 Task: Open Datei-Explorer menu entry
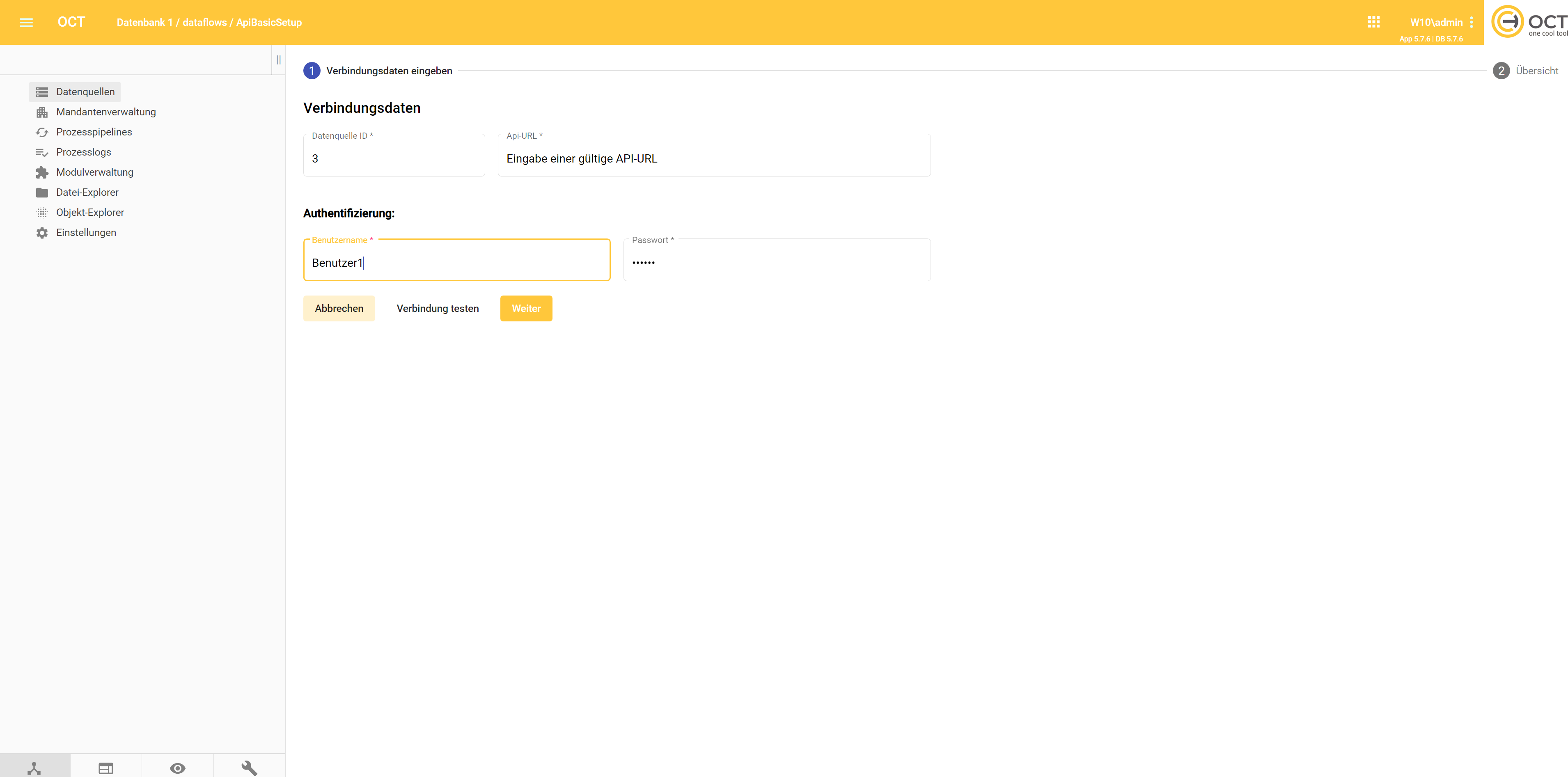pos(87,192)
